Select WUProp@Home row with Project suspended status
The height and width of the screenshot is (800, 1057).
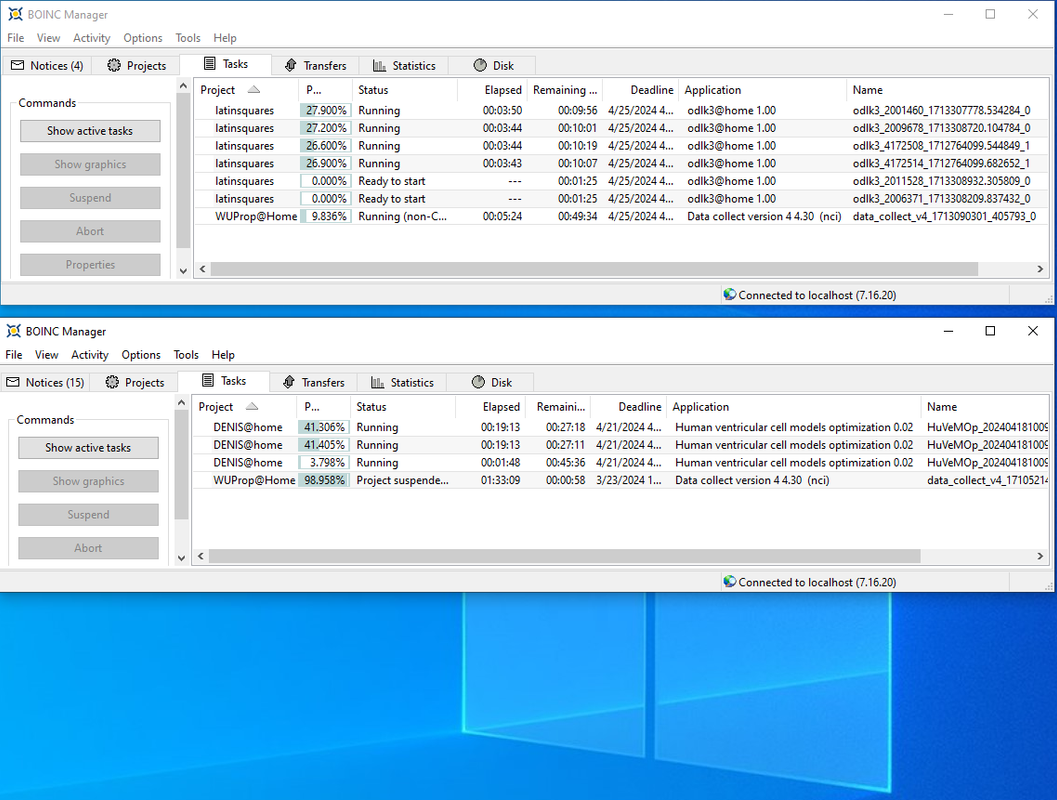tap(621, 480)
